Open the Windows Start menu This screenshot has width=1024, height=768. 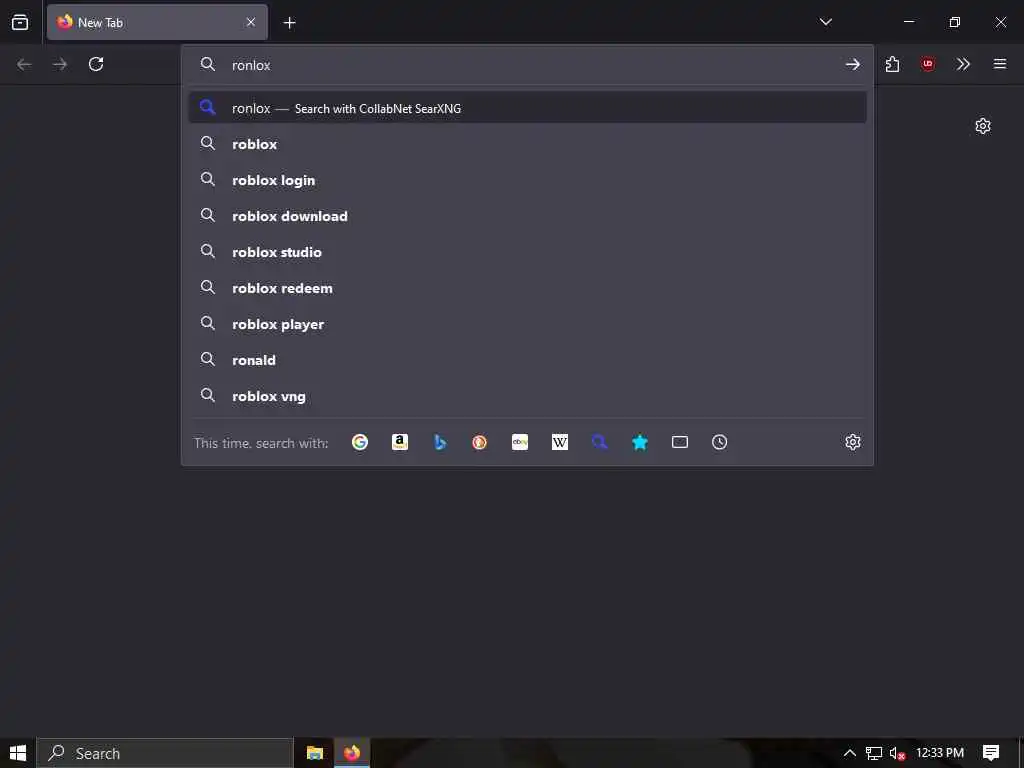pyautogui.click(x=18, y=753)
